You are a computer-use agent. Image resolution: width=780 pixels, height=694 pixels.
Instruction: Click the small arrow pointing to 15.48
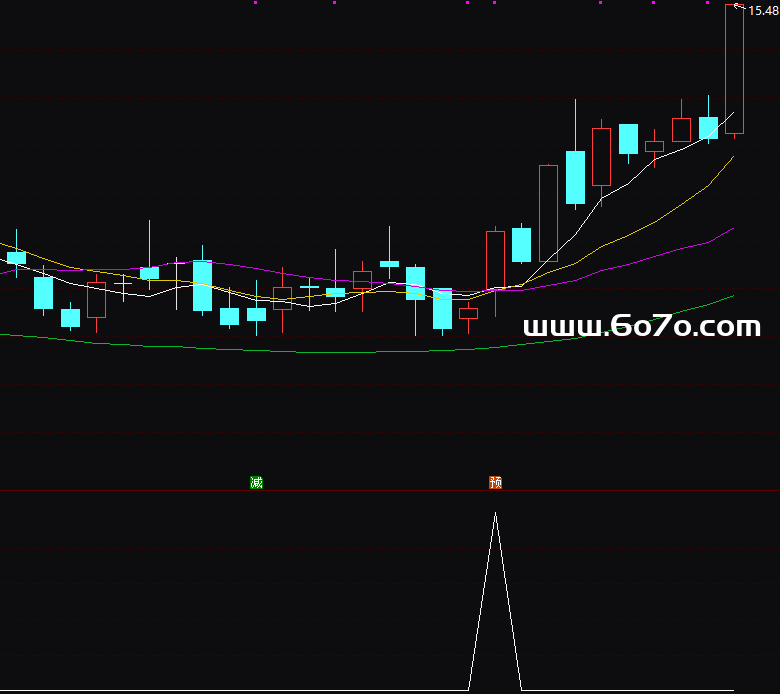pos(739,7)
